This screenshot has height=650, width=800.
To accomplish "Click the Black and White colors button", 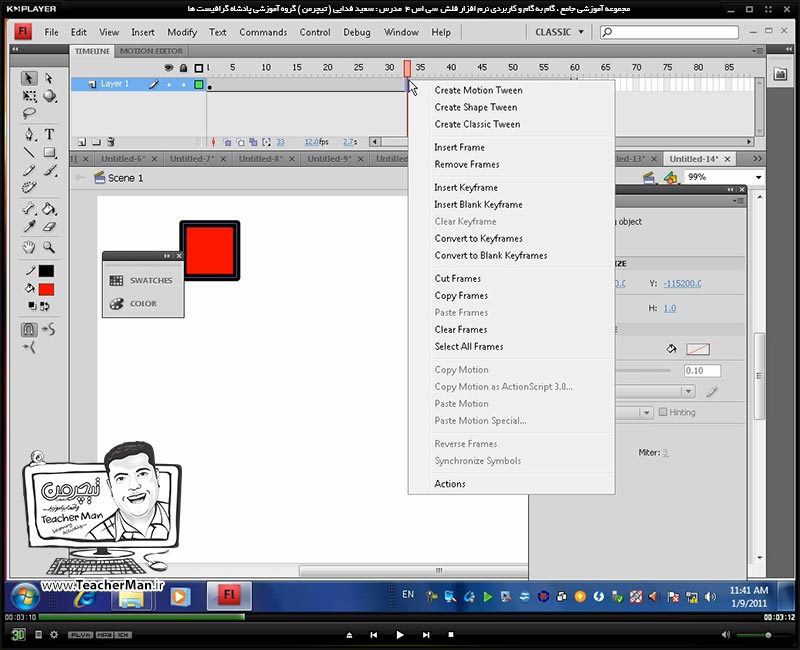I will coord(32,306).
